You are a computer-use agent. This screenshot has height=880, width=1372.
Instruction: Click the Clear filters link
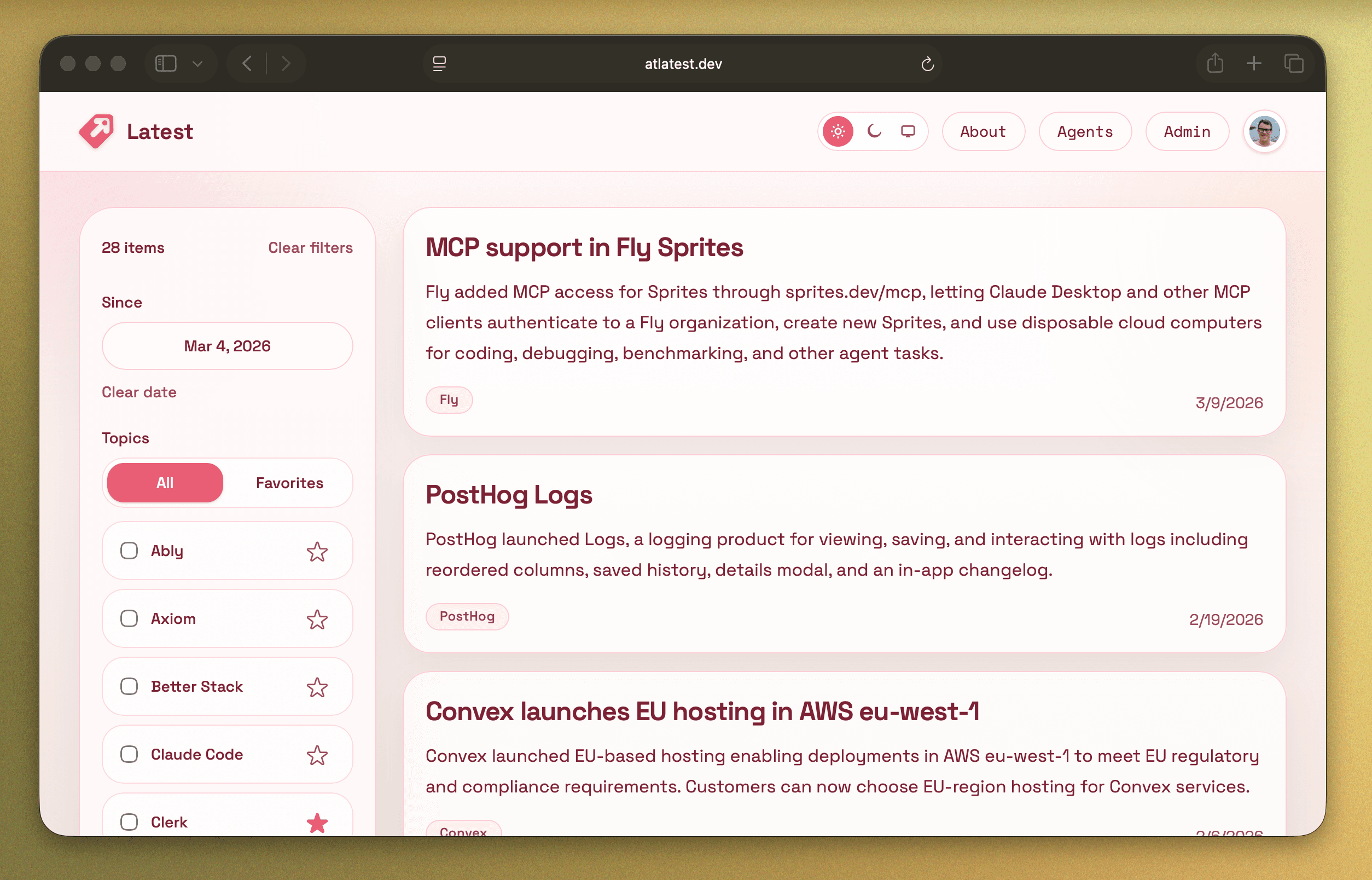(x=310, y=247)
